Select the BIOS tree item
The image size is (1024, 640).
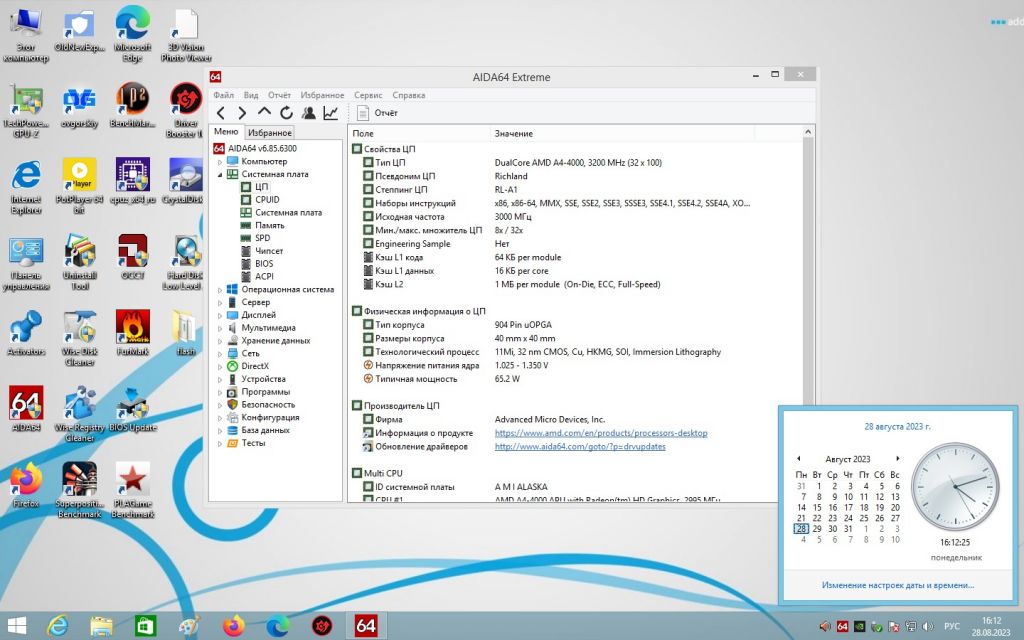click(264, 264)
